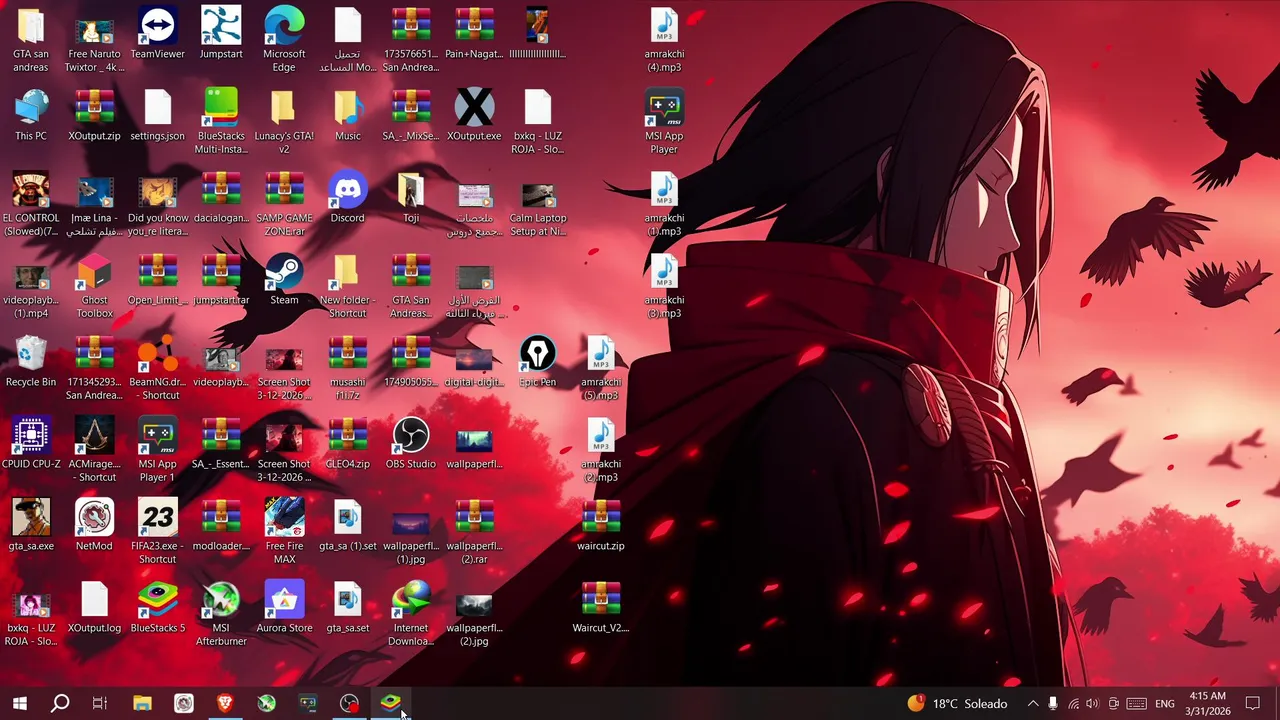Switch to OBS Studio taskbar button

(349, 703)
